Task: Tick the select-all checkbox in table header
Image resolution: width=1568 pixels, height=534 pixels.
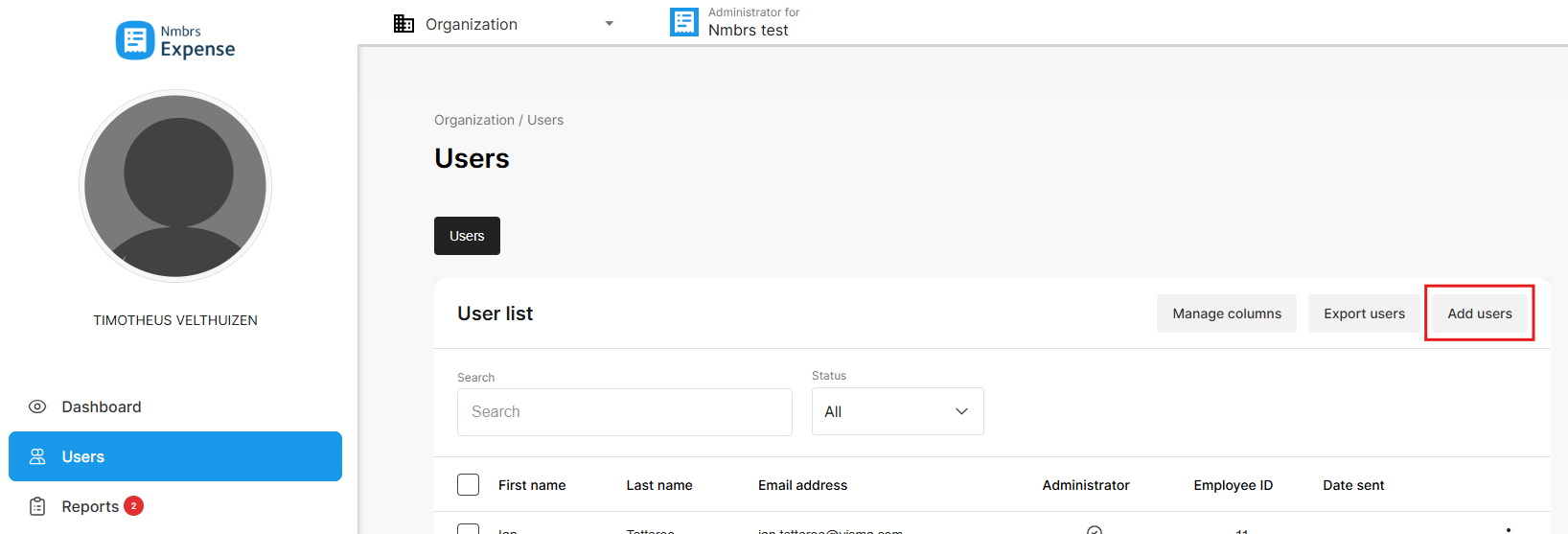Action: pos(468,484)
